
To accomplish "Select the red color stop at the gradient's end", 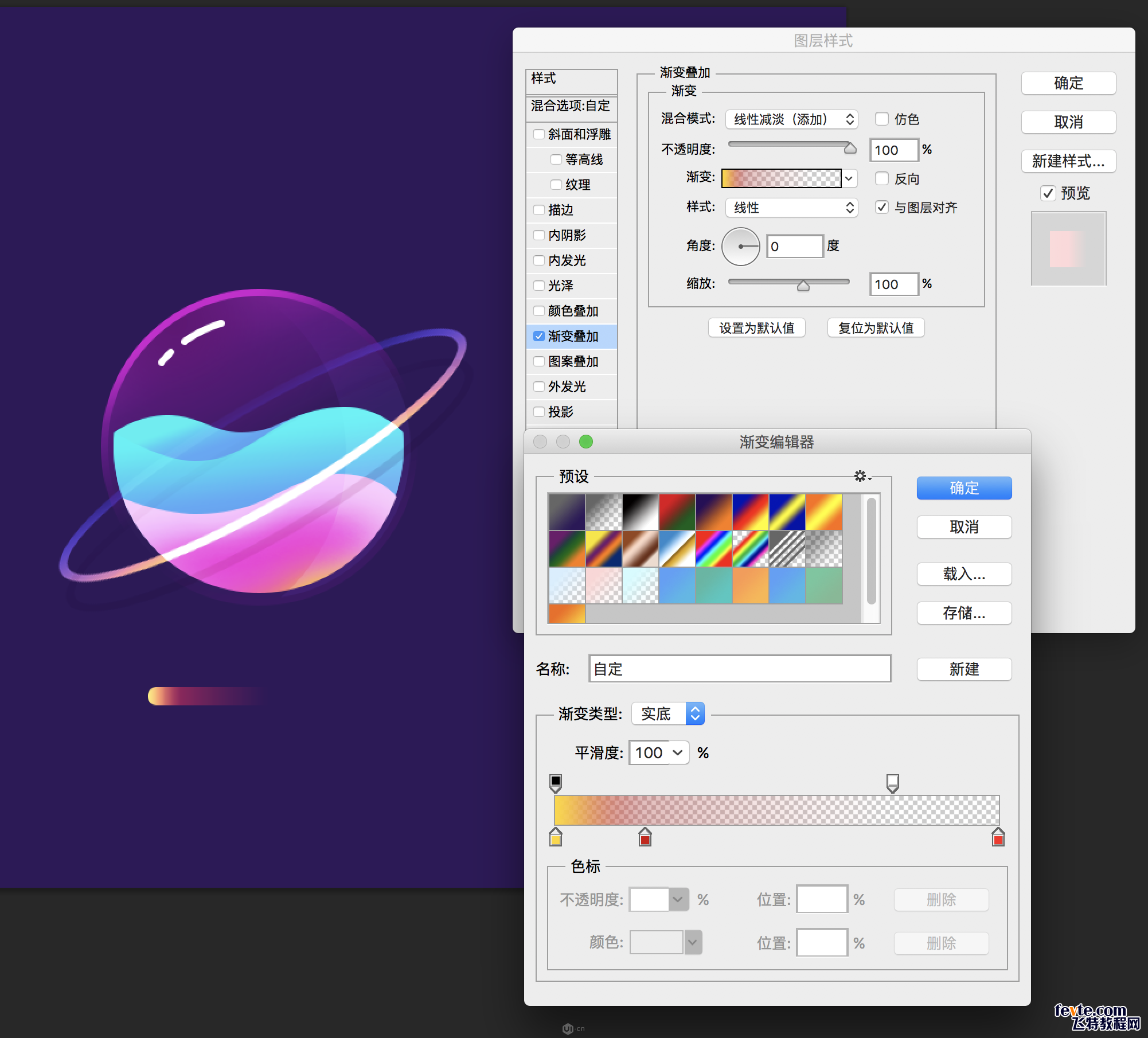I will point(998,837).
